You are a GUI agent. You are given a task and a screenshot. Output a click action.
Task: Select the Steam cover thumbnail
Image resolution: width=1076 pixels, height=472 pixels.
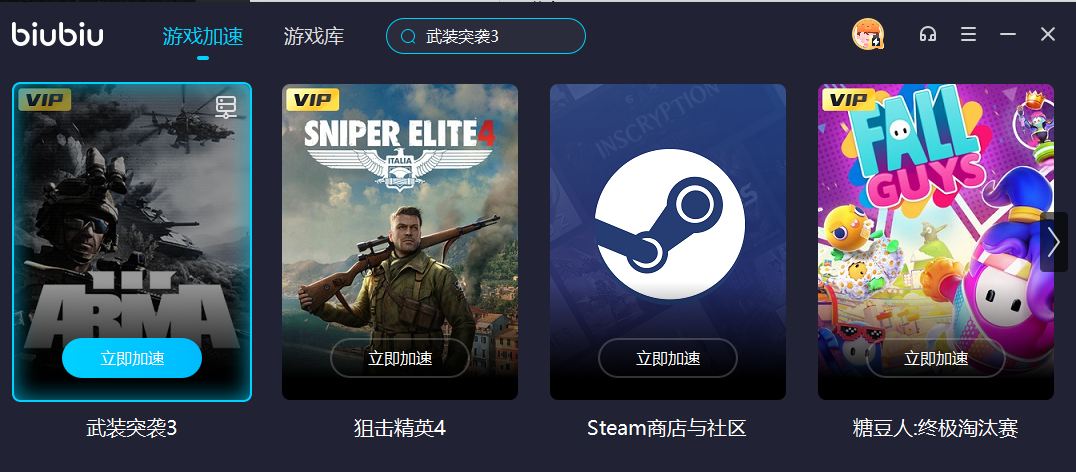coord(668,241)
